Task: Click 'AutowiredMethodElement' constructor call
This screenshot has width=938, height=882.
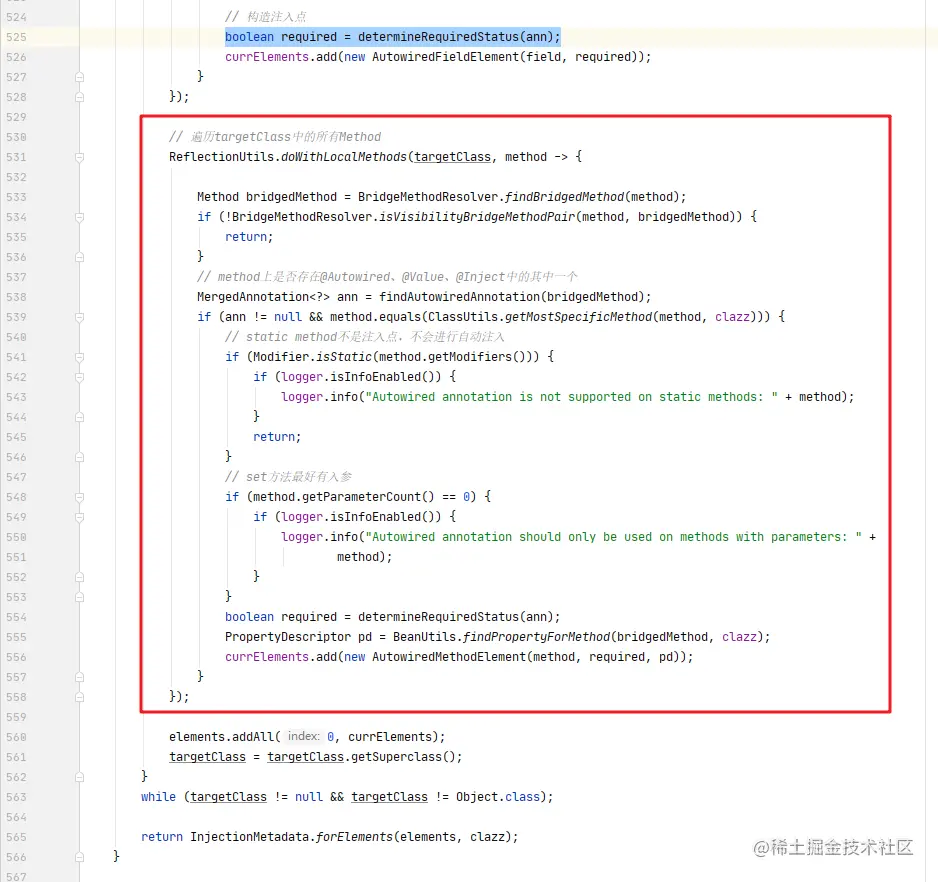Action: 449,657
